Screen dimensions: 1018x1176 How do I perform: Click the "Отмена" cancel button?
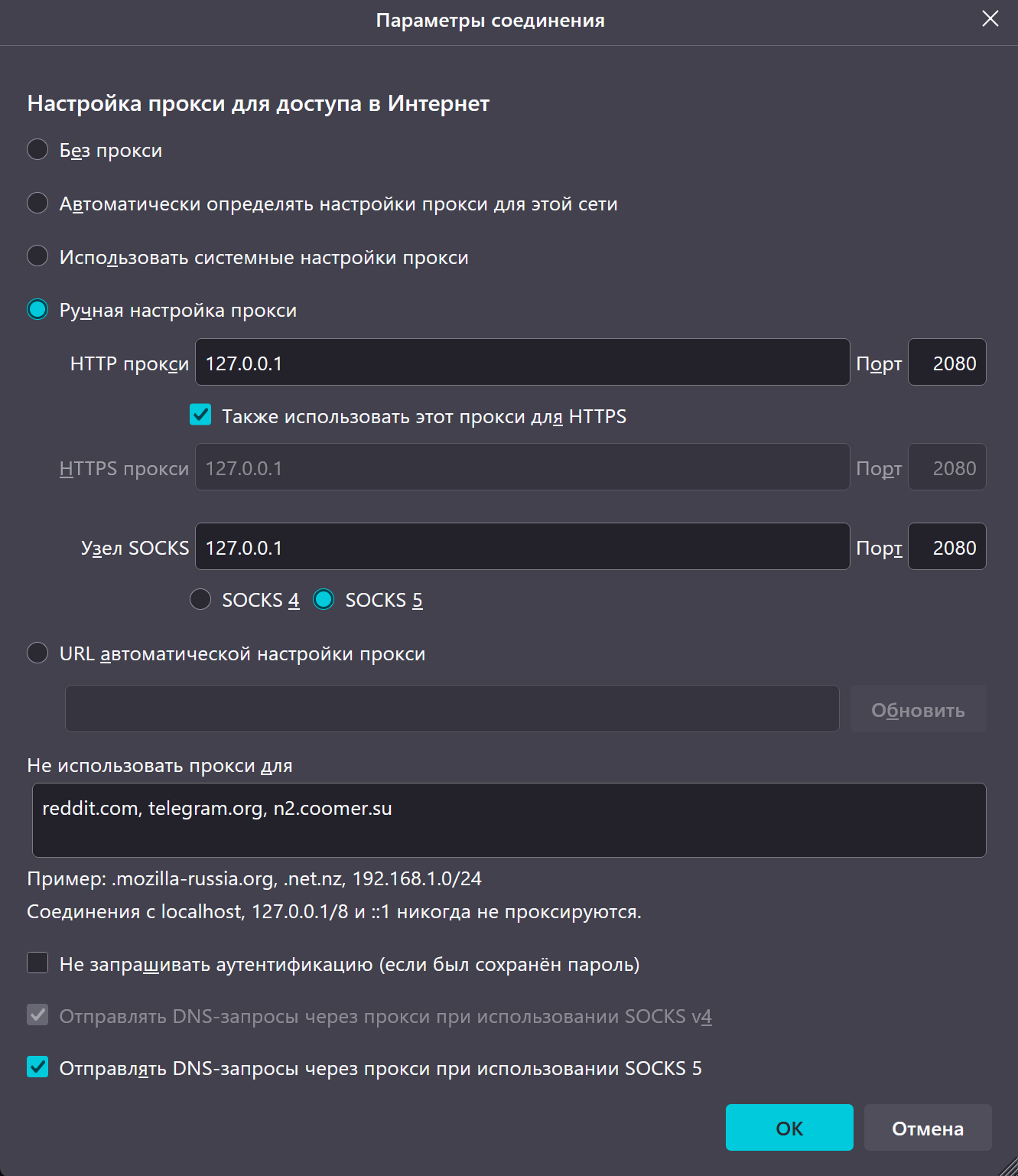(927, 1128)
